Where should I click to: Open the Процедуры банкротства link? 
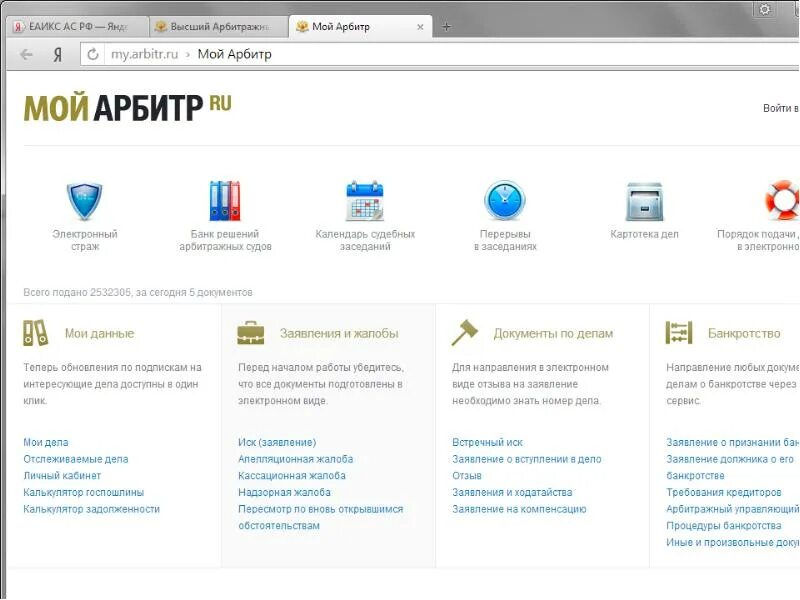[x=723, y=526]
